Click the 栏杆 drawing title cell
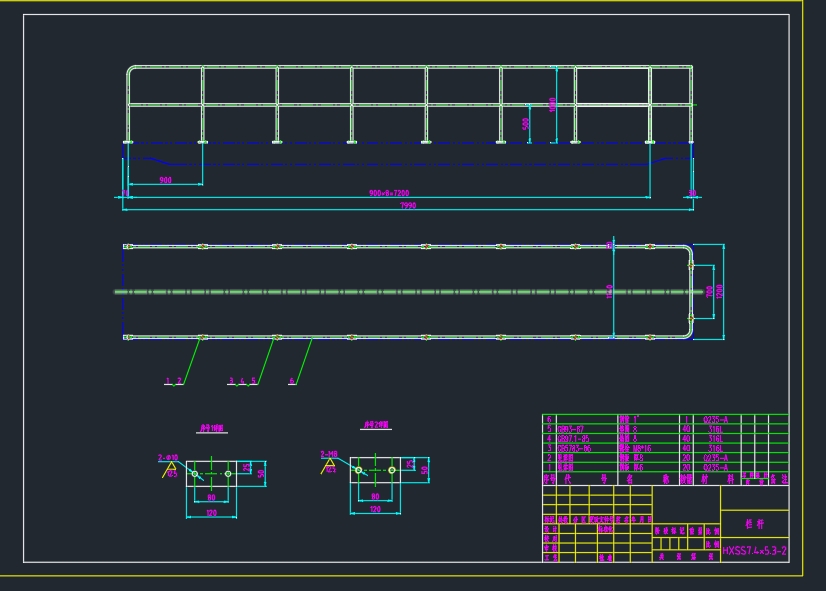Screen dimensions: 826x591 754,524
